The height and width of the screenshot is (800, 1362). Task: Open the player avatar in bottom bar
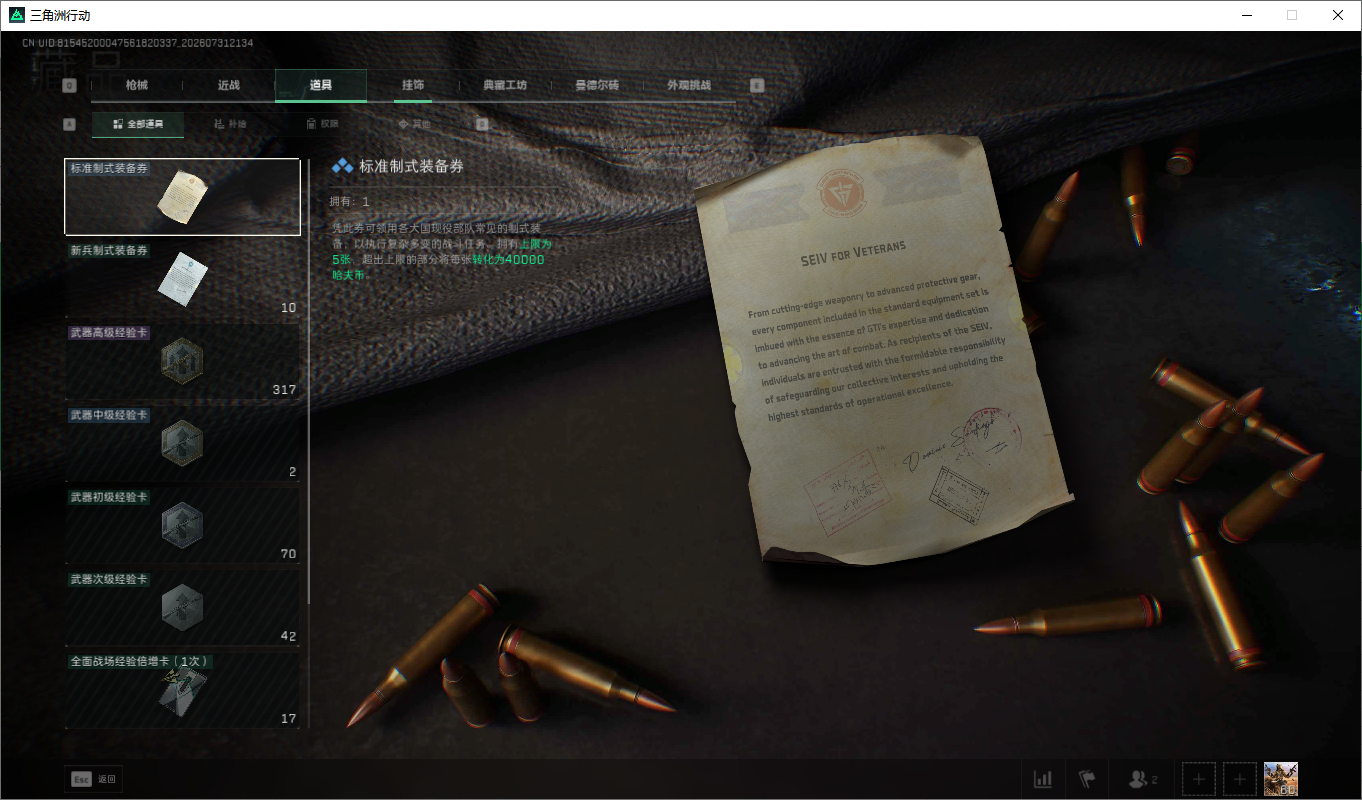1281,779
